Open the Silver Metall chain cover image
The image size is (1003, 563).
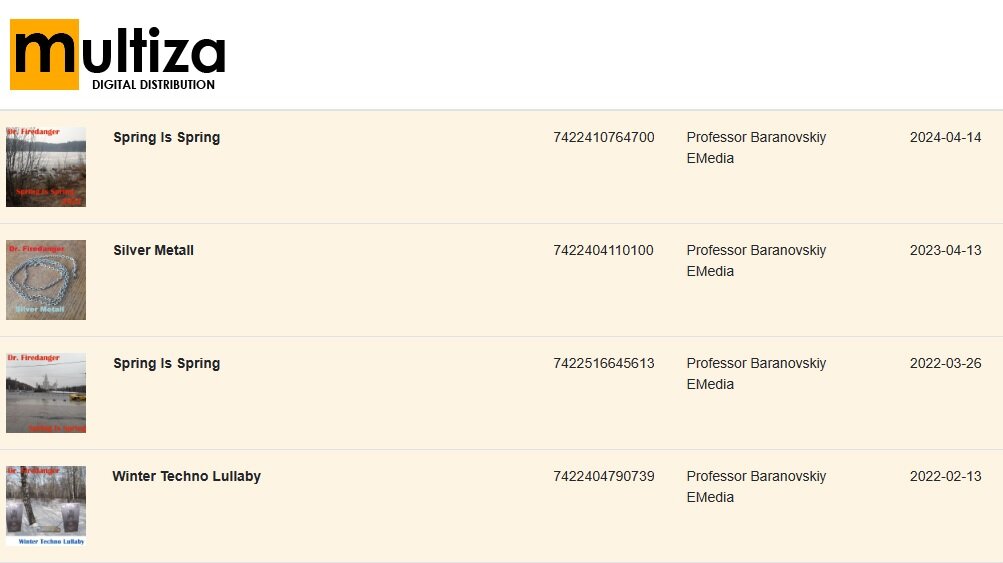(x=46, y=280)
